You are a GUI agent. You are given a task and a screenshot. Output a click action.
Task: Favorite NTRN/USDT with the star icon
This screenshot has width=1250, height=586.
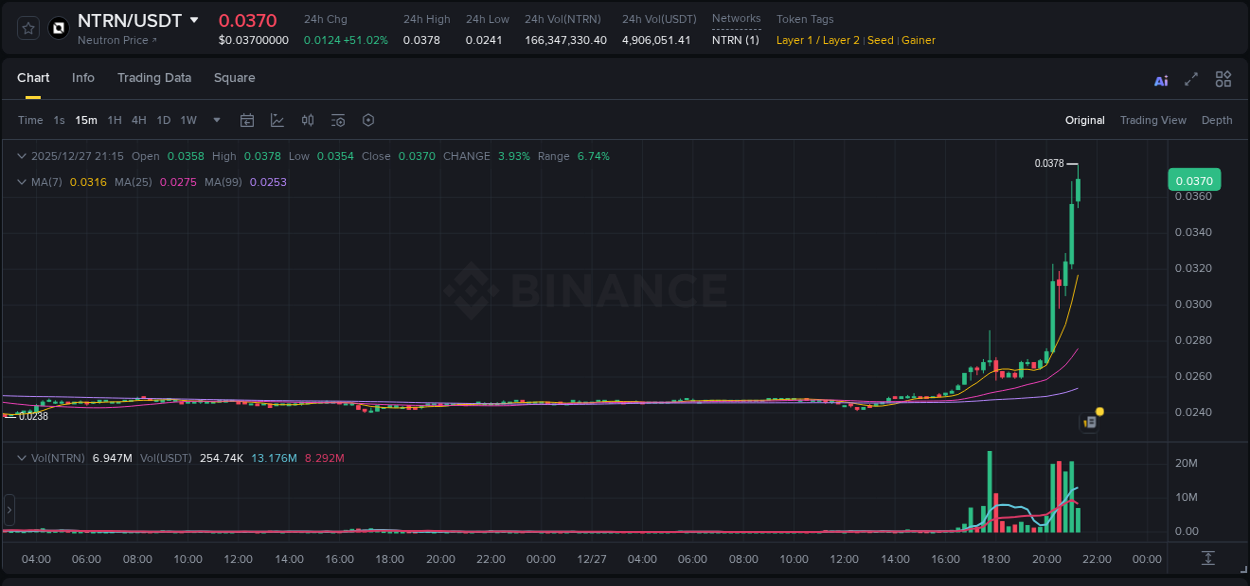coord(27,27)
